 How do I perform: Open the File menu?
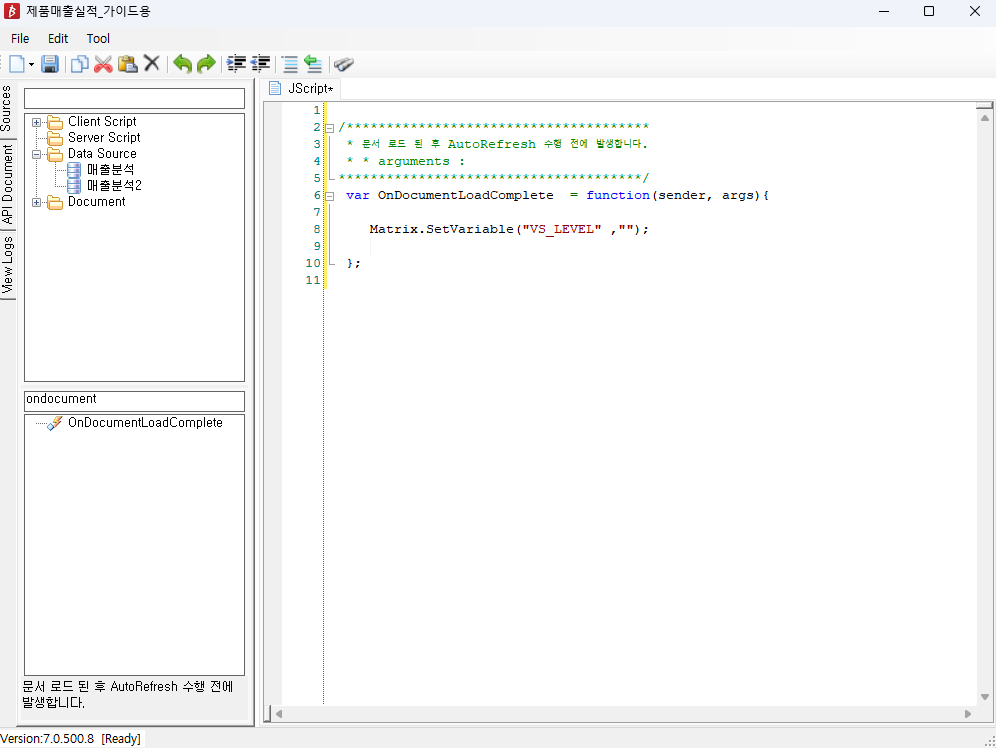(20, 39)
